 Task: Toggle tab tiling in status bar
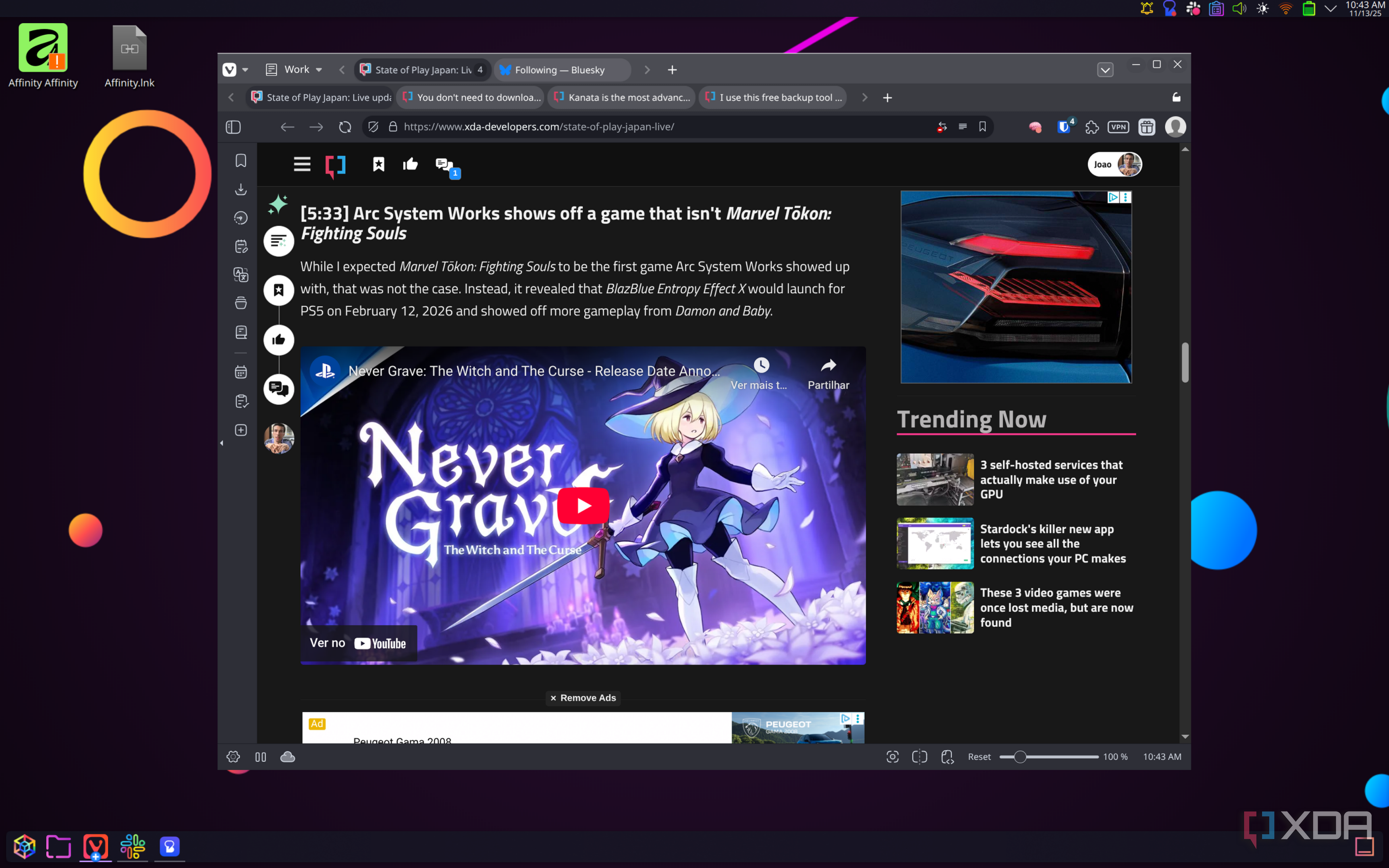(920, 757)
